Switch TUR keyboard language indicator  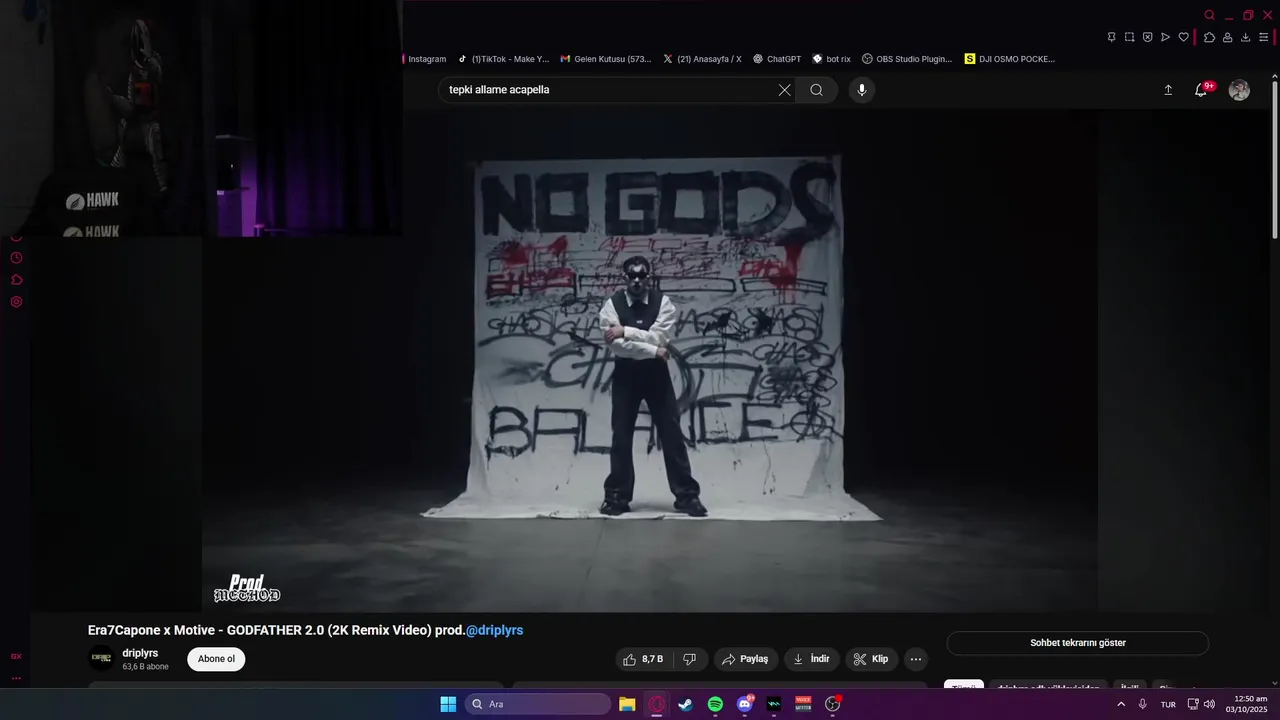coord(1168,704)
